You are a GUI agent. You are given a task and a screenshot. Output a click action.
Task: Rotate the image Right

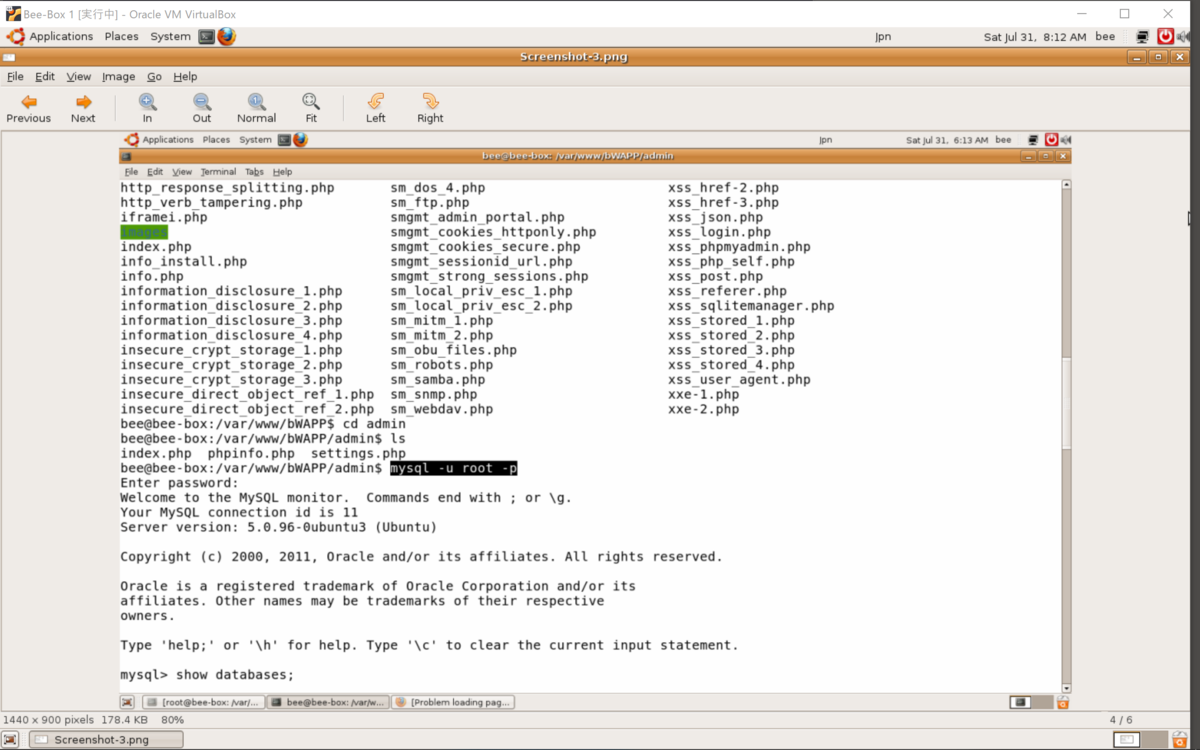[430, 108]
